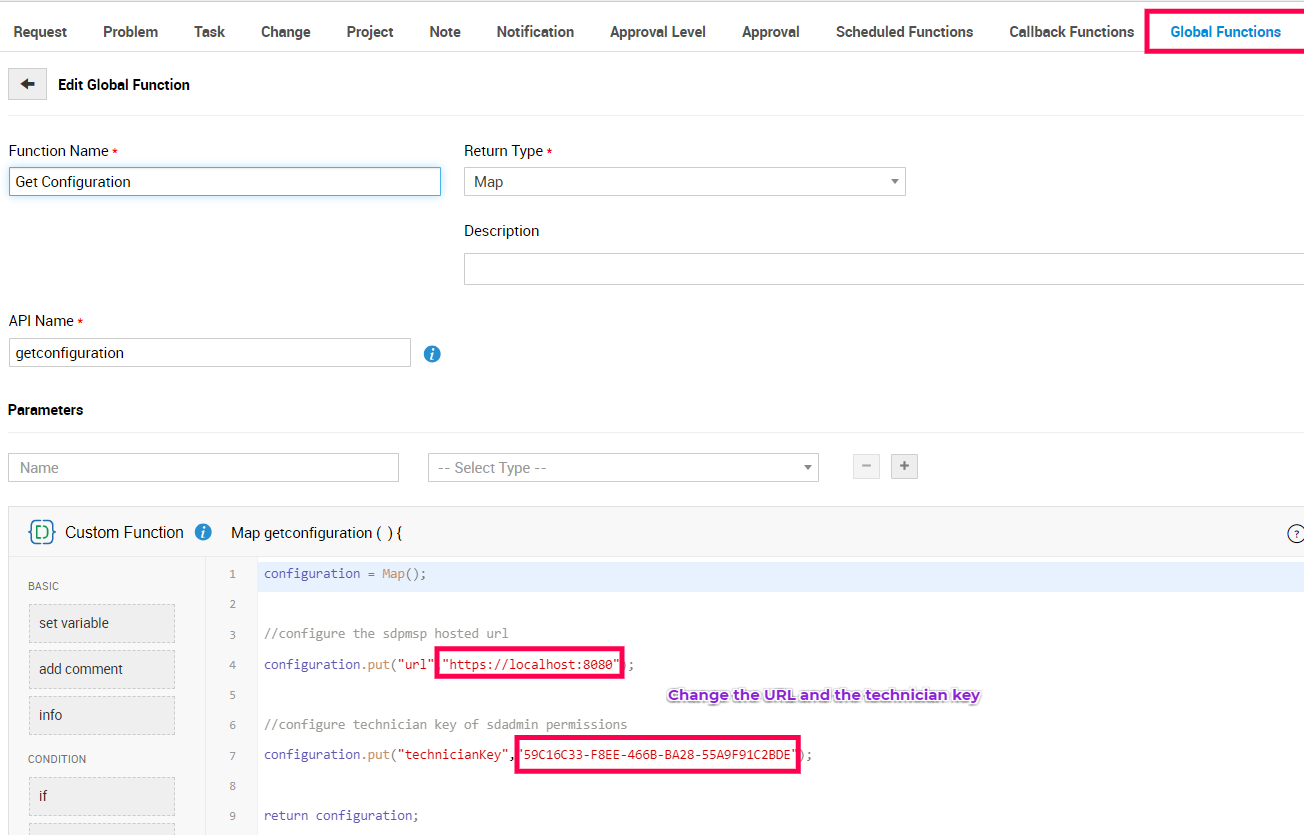This screenshot has height=835, width=1304.
Task: Add parameter with plus button
Action: [x=904, y=467]
